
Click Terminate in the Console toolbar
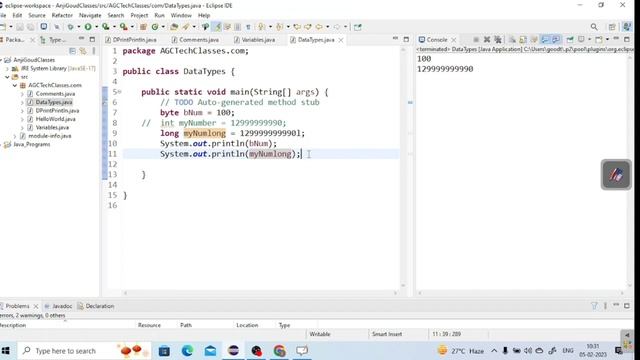pyautogui.click(x=476, y=40)
